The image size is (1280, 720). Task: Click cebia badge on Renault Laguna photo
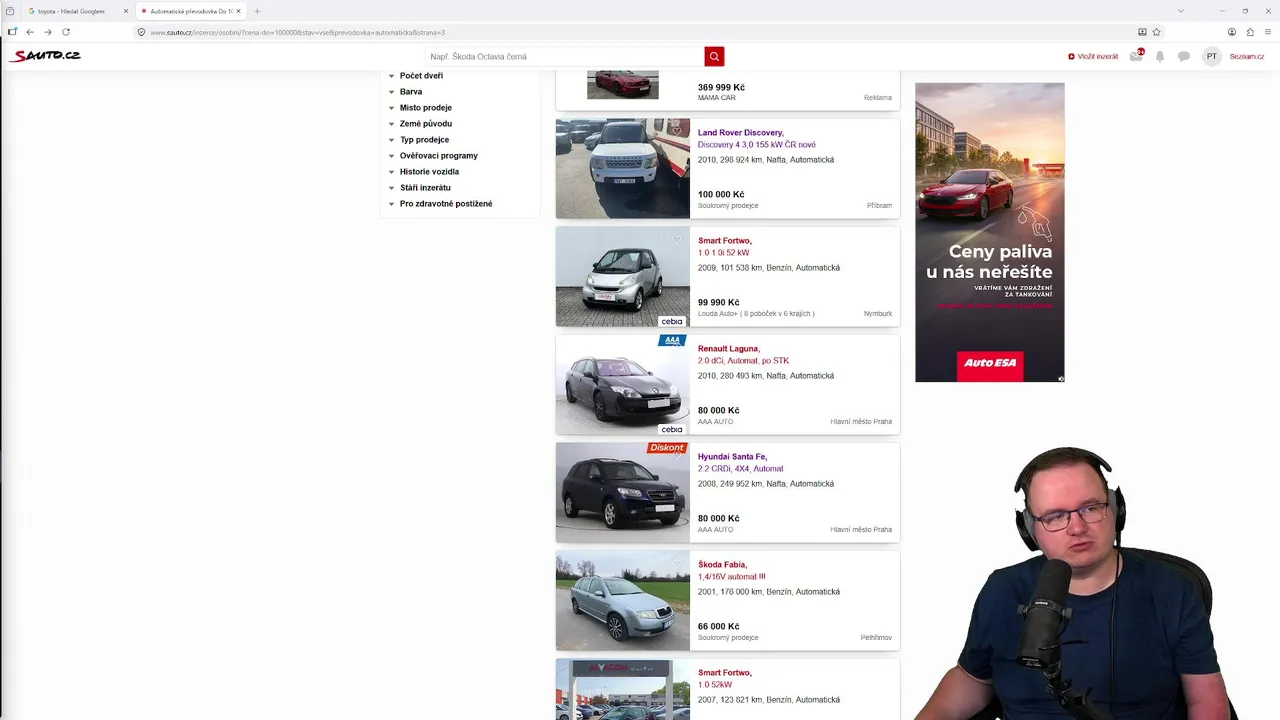[672, 429]
